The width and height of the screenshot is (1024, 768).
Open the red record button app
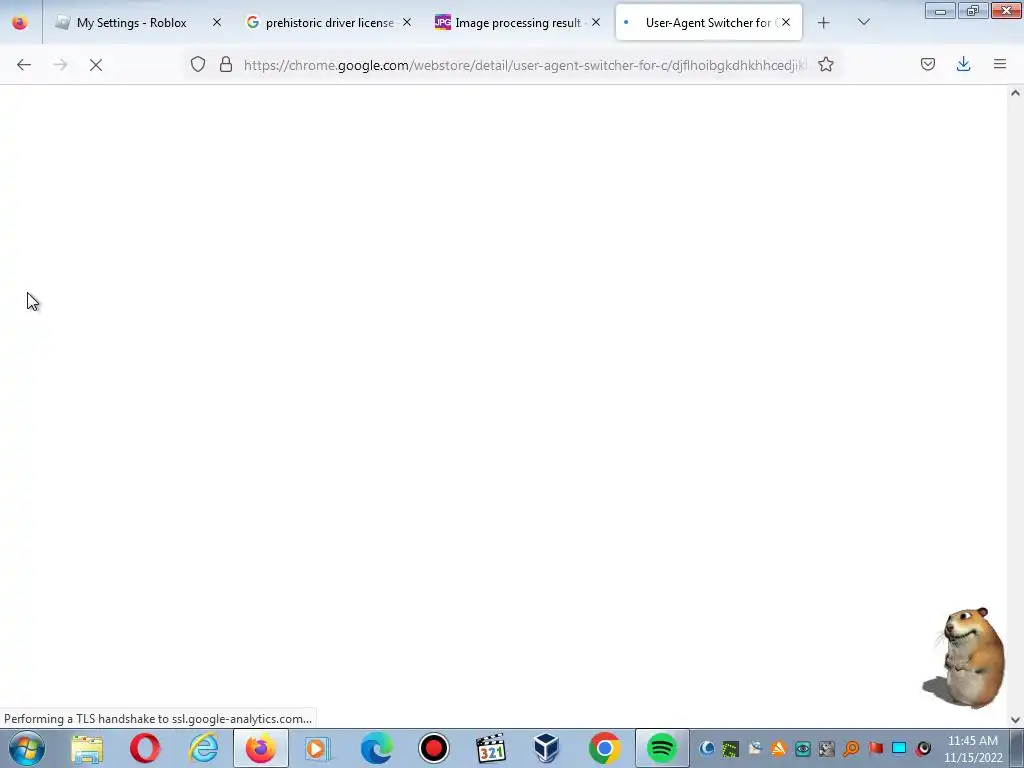tap(434, 748)
